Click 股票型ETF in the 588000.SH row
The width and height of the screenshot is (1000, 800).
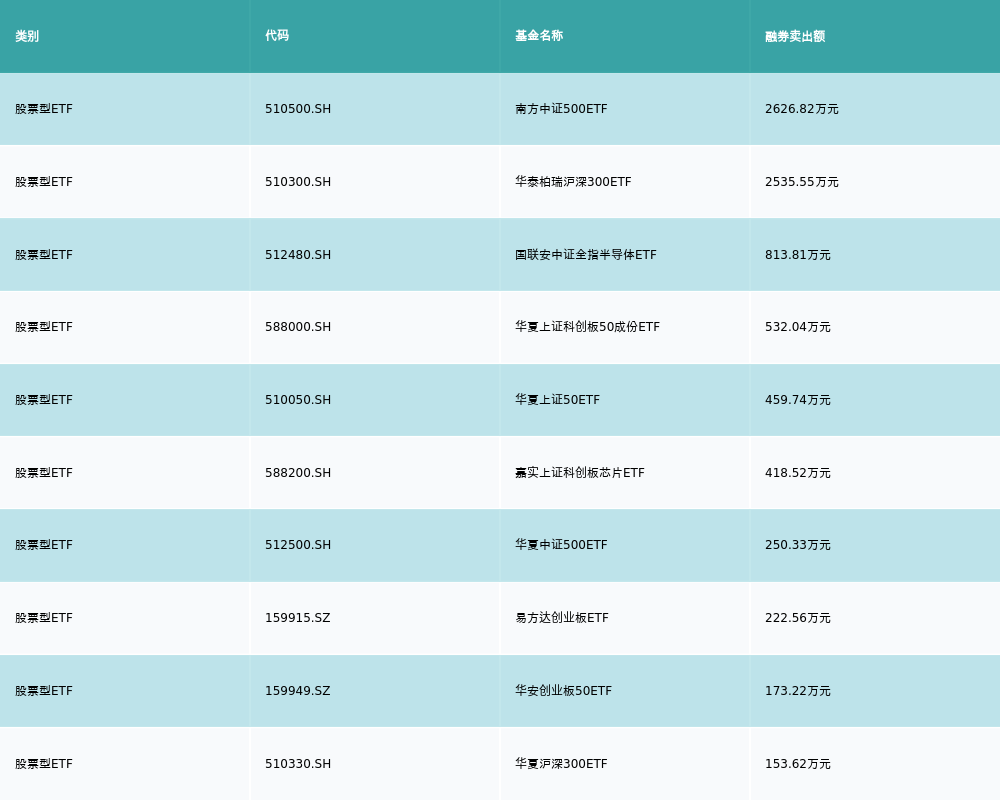pos(44,327)
